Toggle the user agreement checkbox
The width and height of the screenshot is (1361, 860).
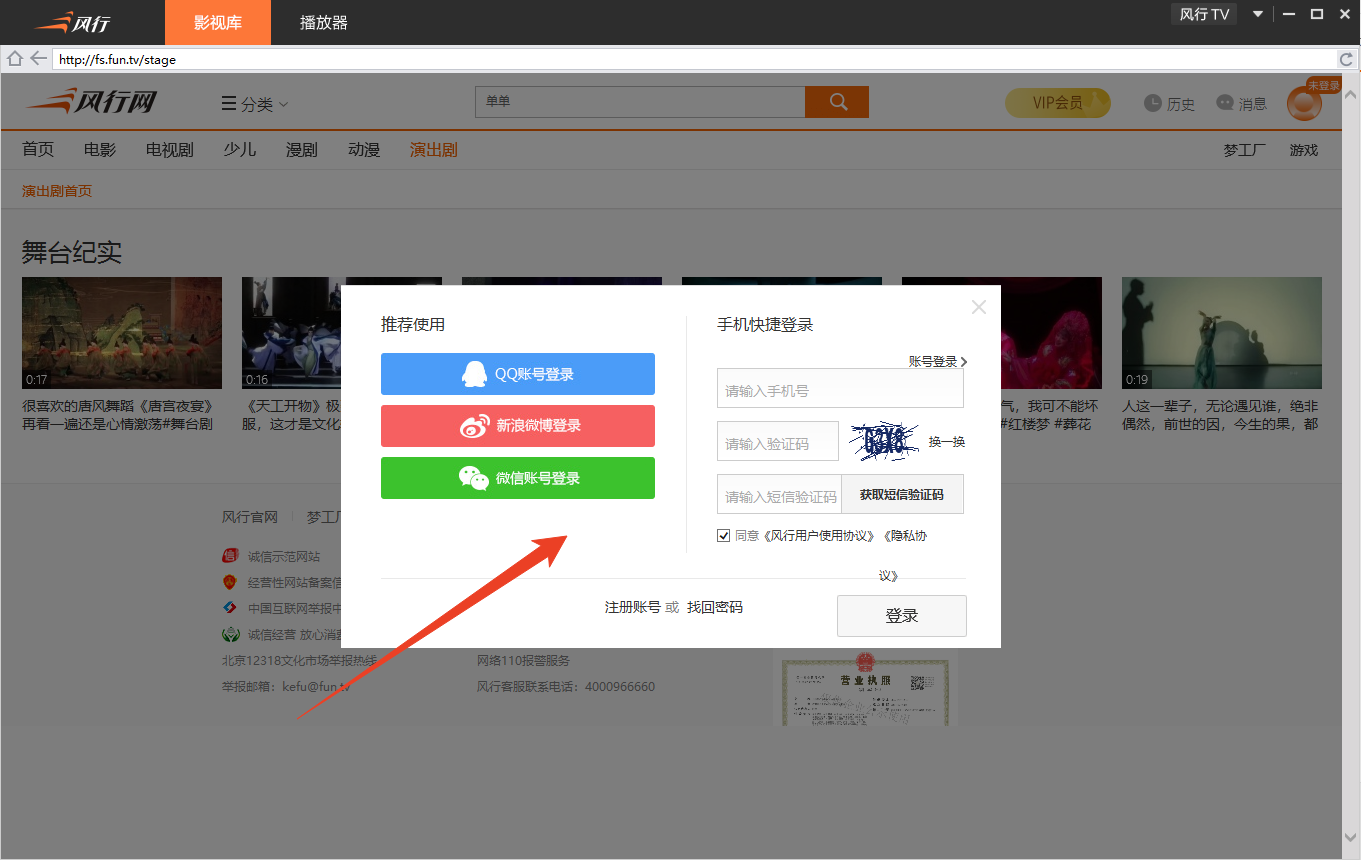click(724, 536)
